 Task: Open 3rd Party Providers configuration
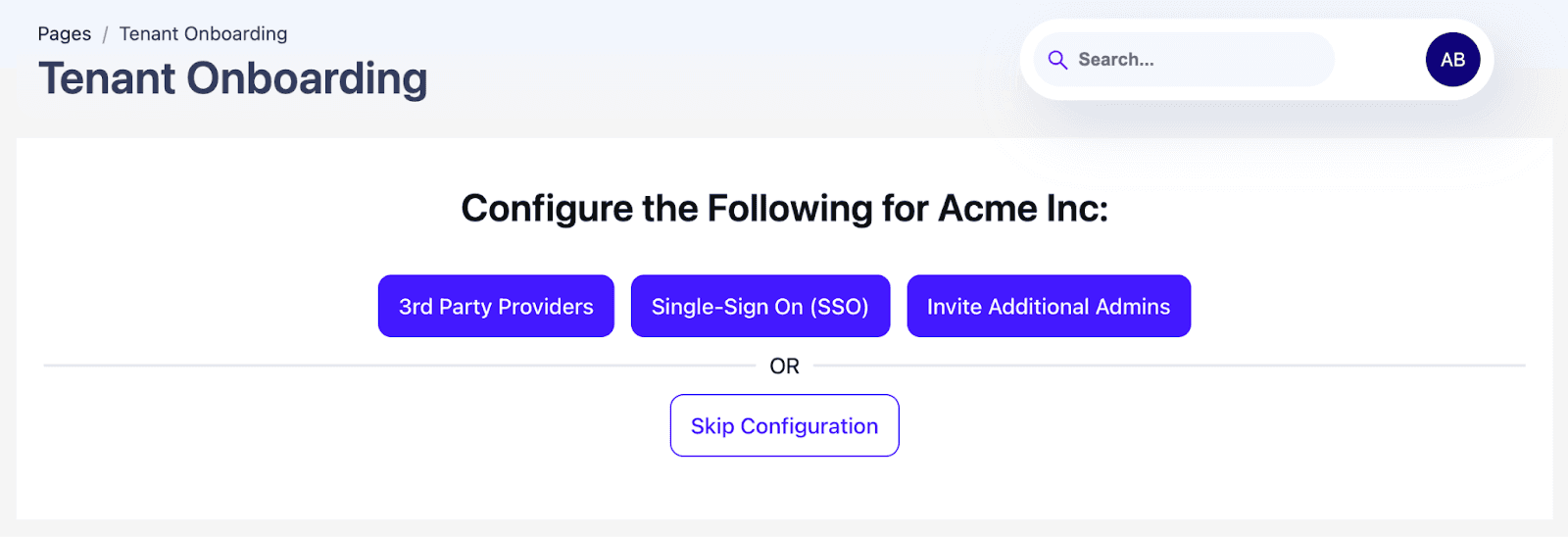pyautogui.click(x=496, y=307)
